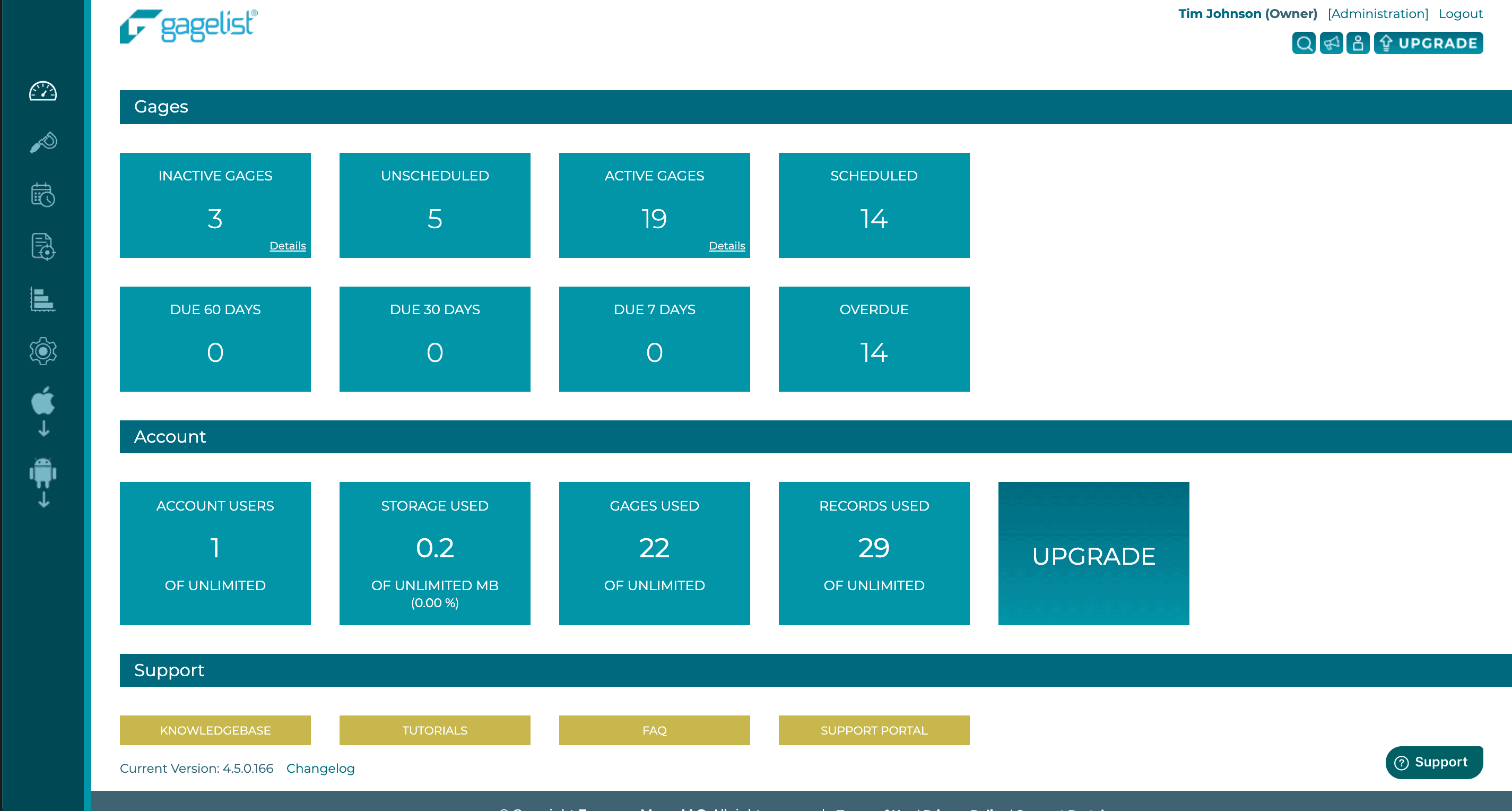Click Logout link
Screen dimensions: 1512x811
1461,13
